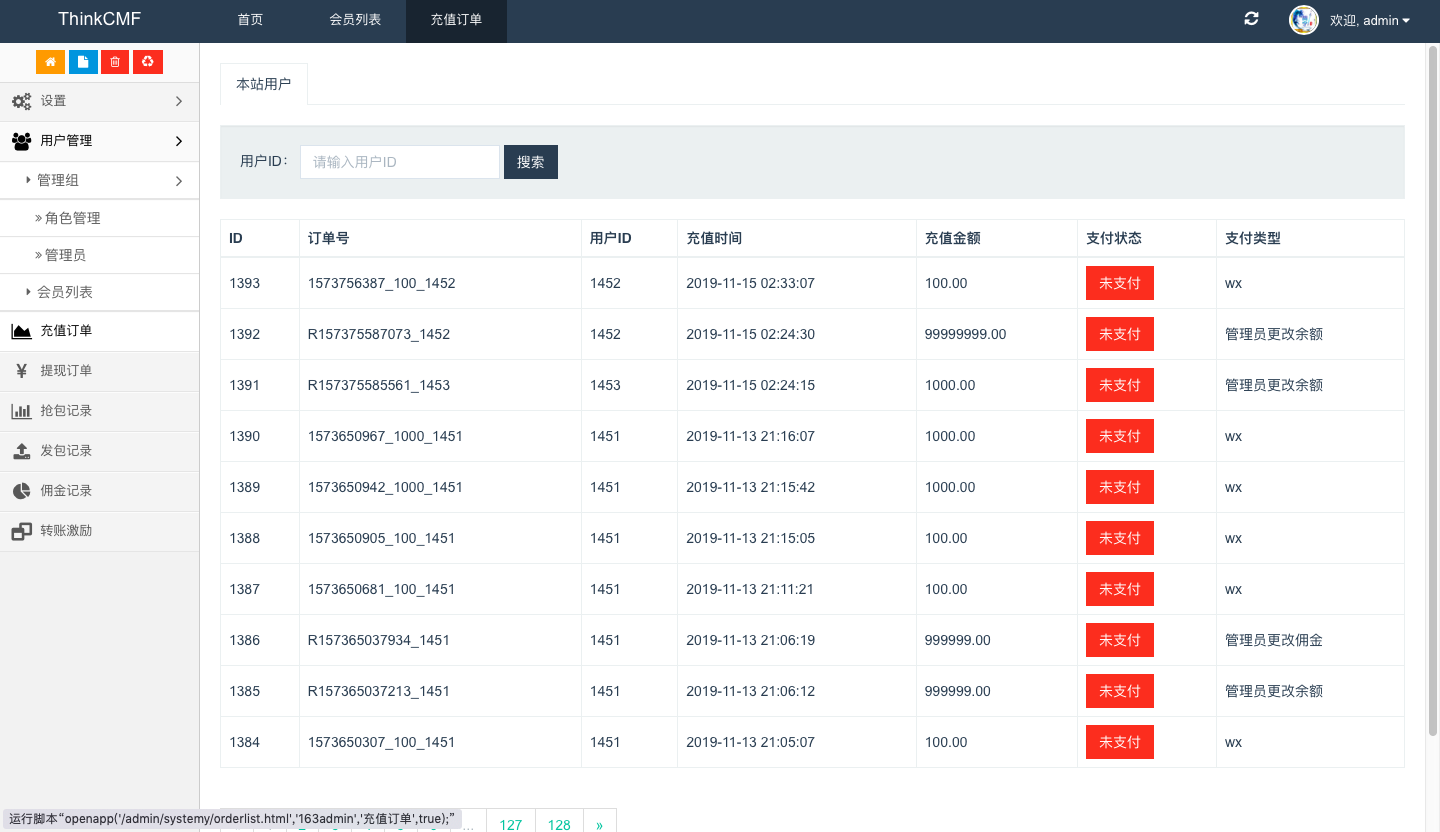Switch to the 会员列表 top tab

pyautogui.click(x=355, y=20)
